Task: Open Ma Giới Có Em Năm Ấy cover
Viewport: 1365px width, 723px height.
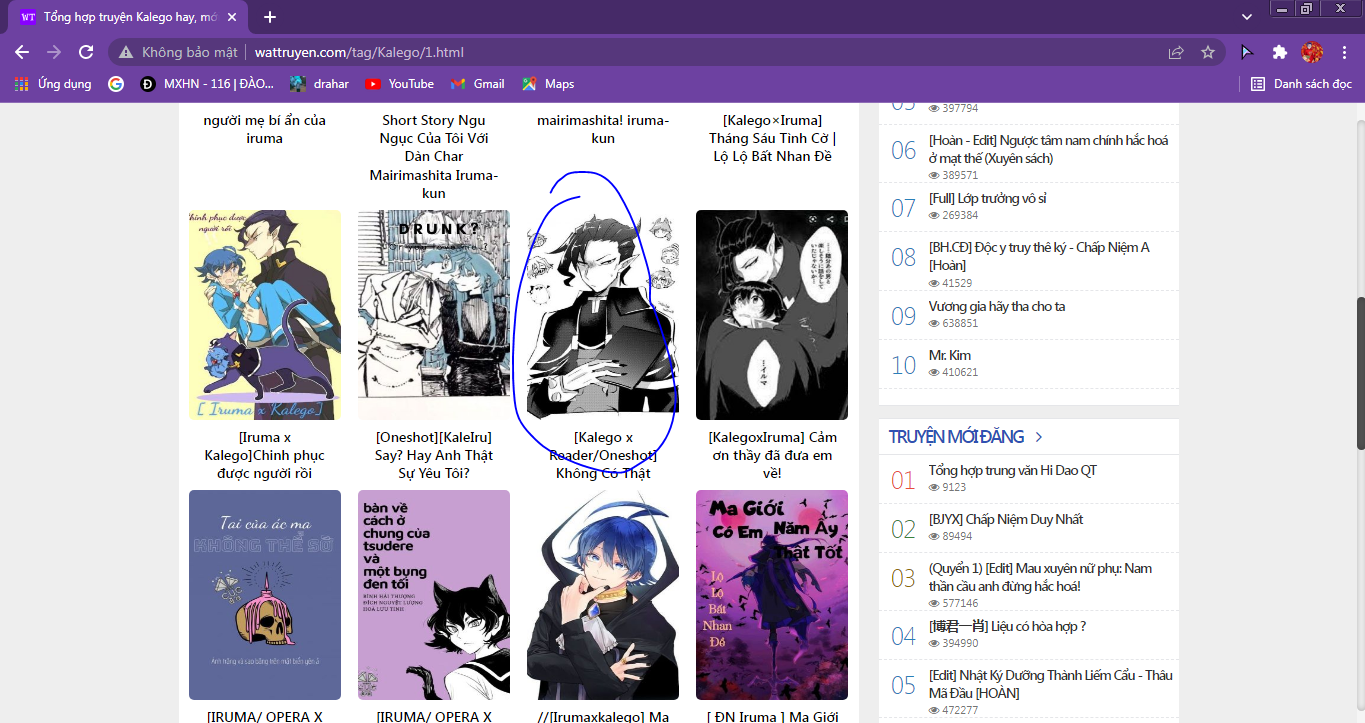Action: pyautogui.click(x=772, y=595)
